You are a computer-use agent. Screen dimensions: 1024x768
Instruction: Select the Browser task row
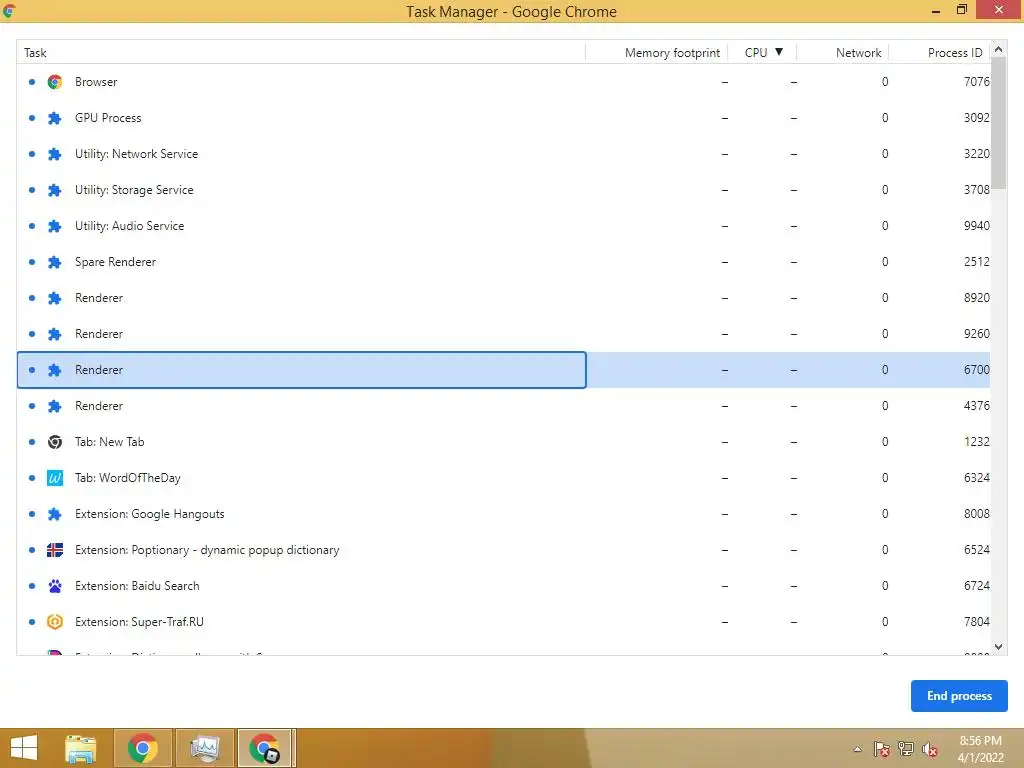point(504,82)
